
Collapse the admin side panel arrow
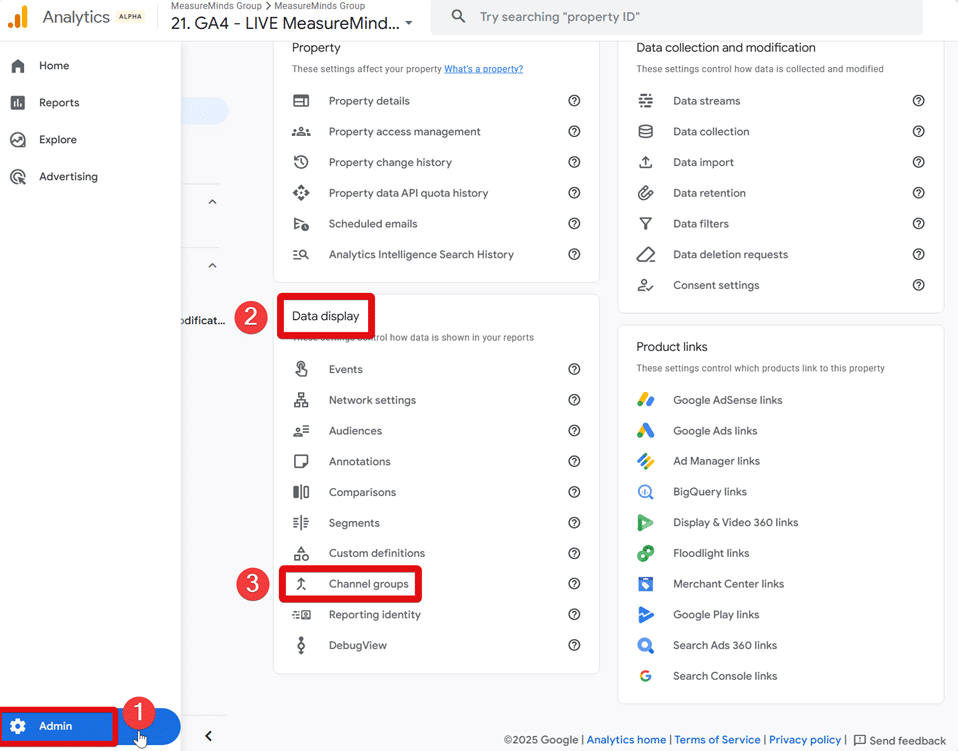pos(208,736)
